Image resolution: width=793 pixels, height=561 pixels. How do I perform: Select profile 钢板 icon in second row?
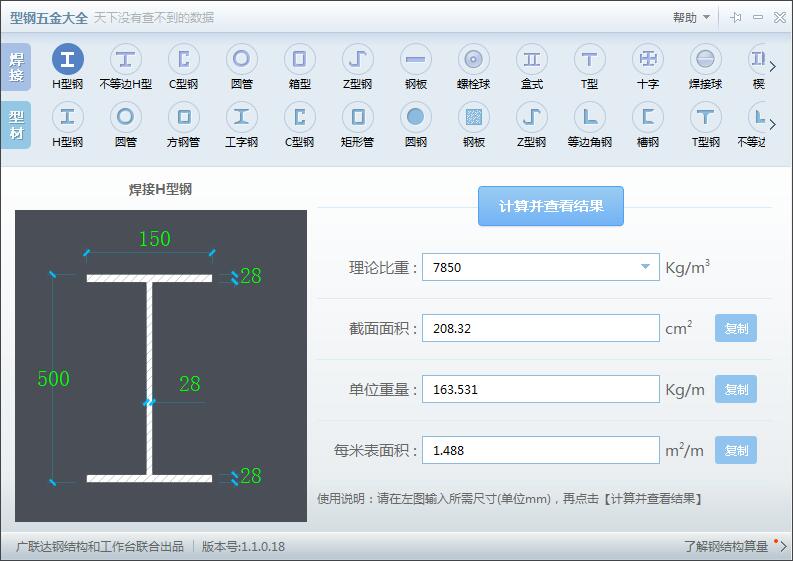[473, 117]
